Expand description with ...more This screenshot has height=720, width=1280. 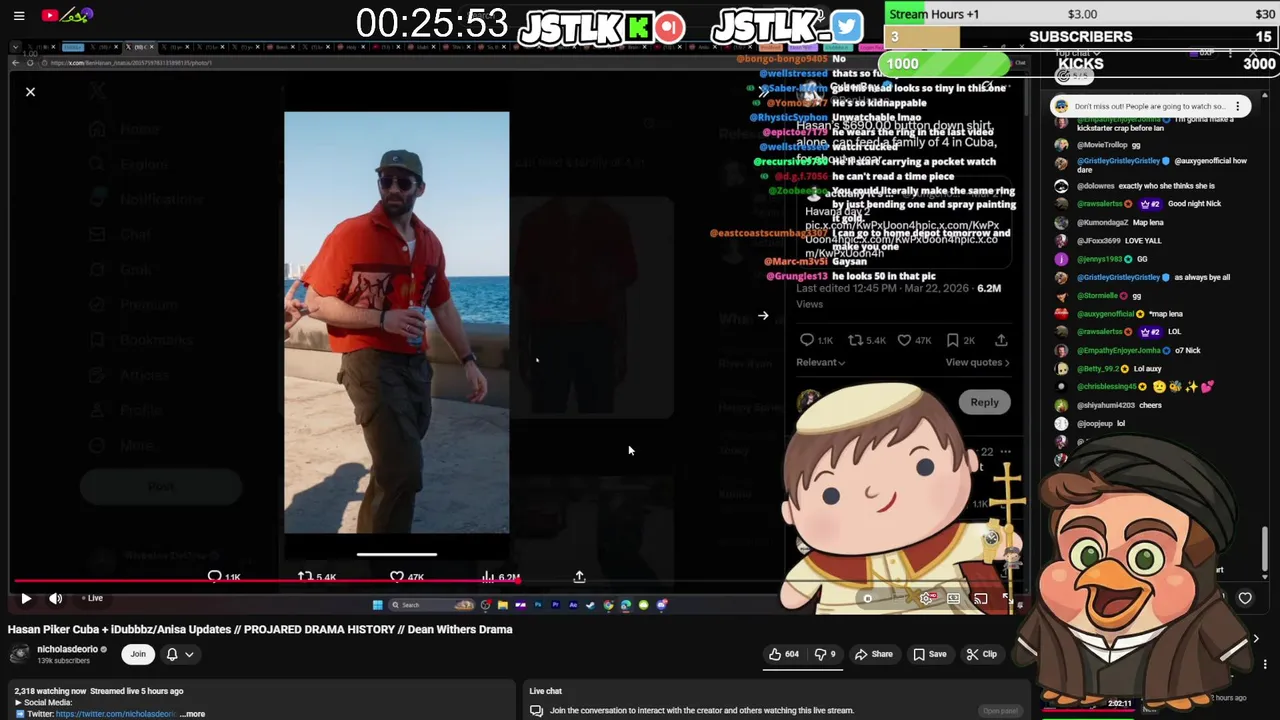tap(193, 714)
